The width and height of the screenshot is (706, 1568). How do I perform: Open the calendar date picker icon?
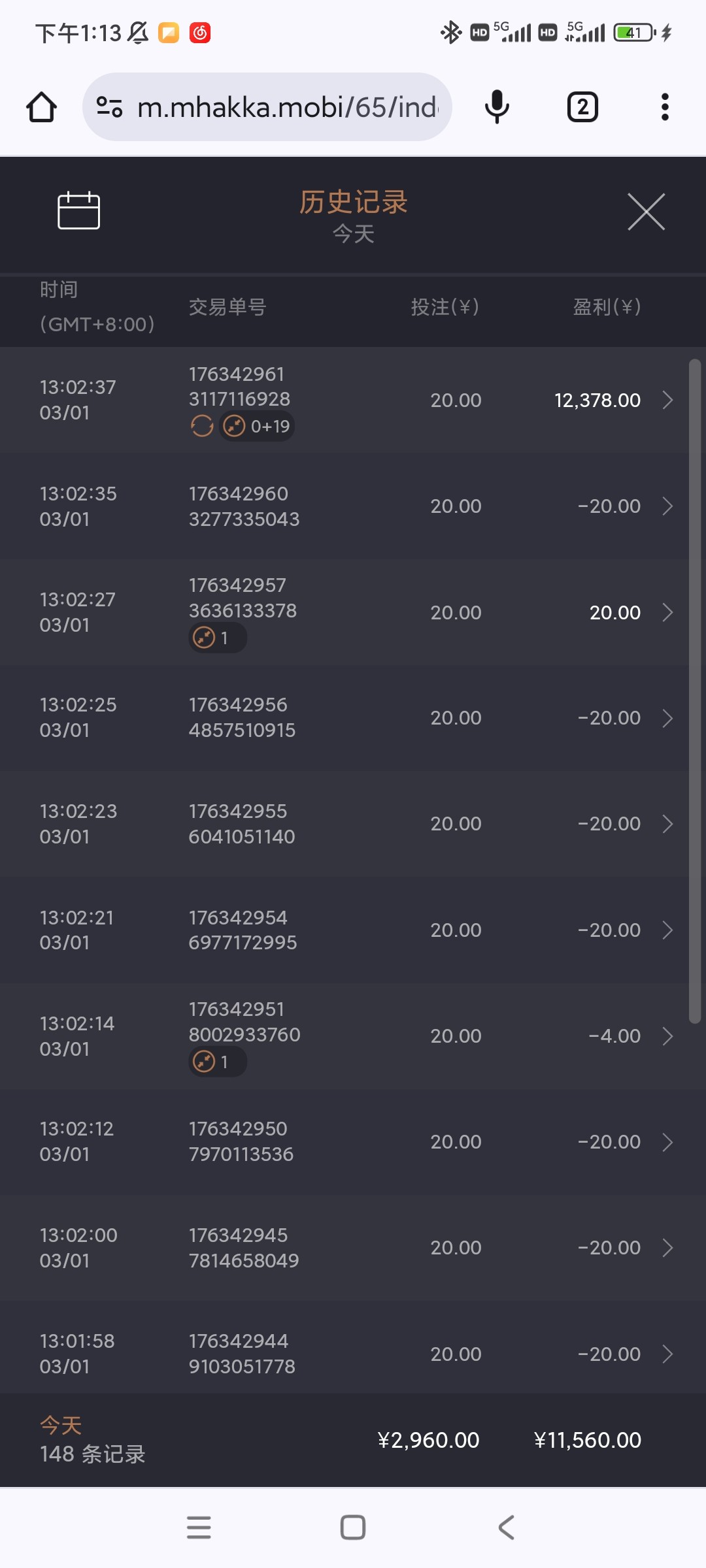(x=78, y=211)
